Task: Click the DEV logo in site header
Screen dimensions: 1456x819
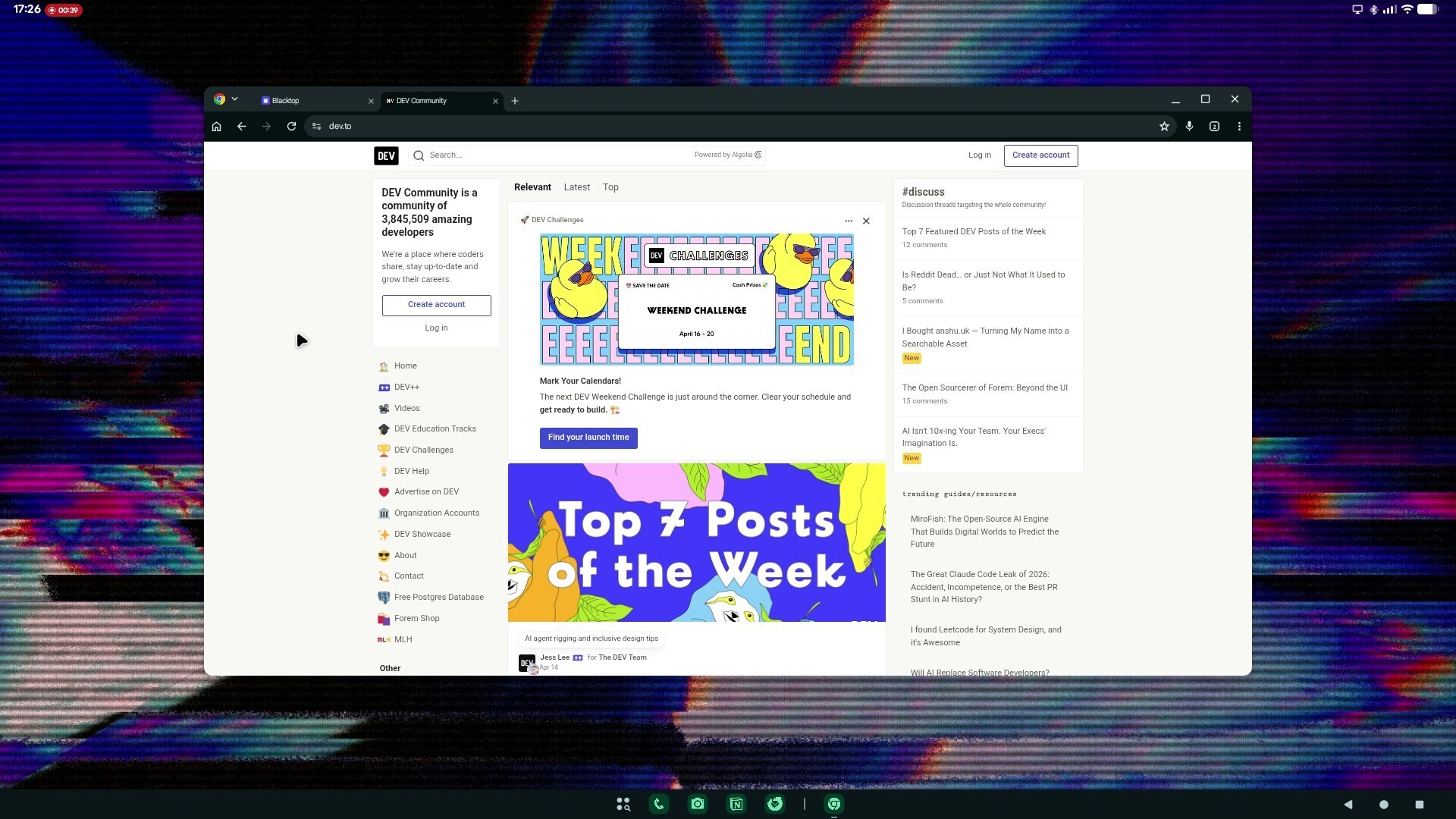Action: 386,155
